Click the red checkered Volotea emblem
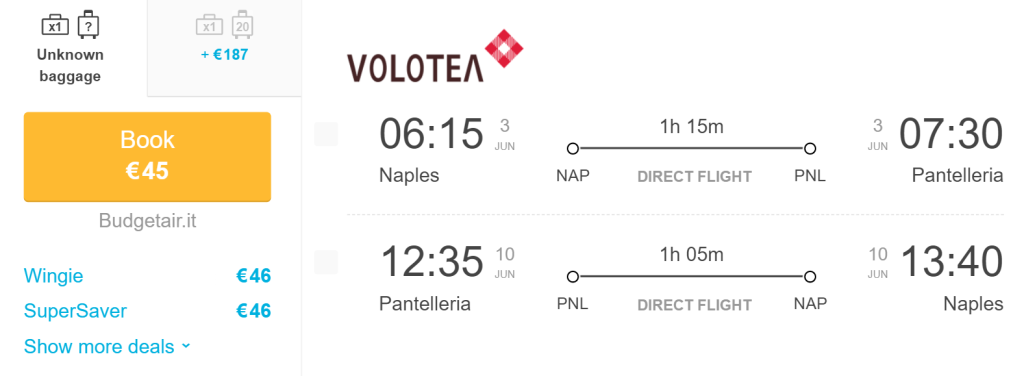 (x=504, y=48)
